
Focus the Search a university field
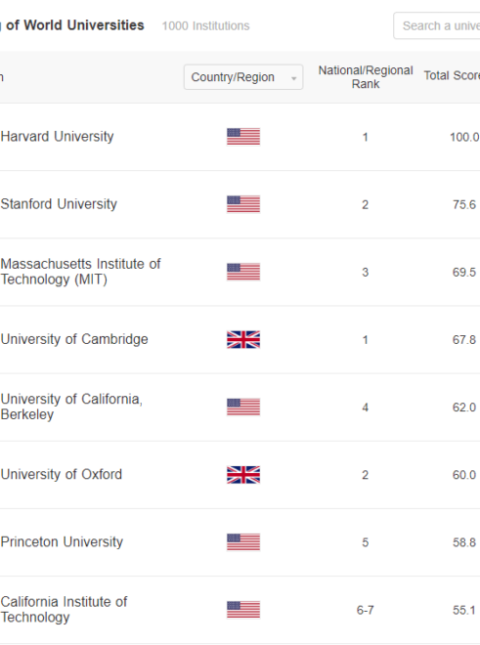[437, 26]
